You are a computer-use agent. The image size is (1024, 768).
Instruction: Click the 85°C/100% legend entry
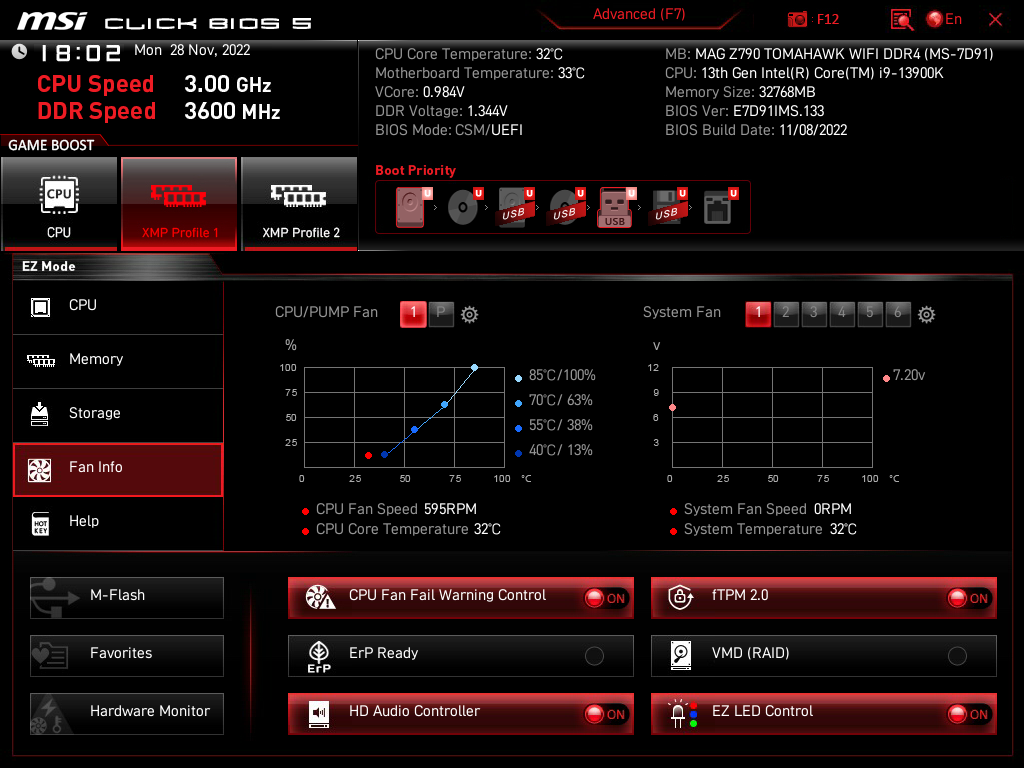click(x=555, y=376)
